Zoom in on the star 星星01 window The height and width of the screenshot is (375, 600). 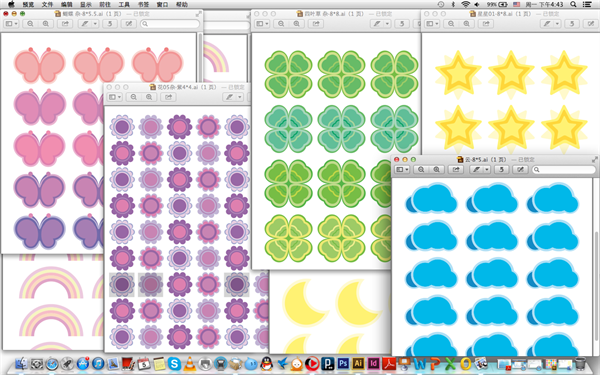[467, 24]
